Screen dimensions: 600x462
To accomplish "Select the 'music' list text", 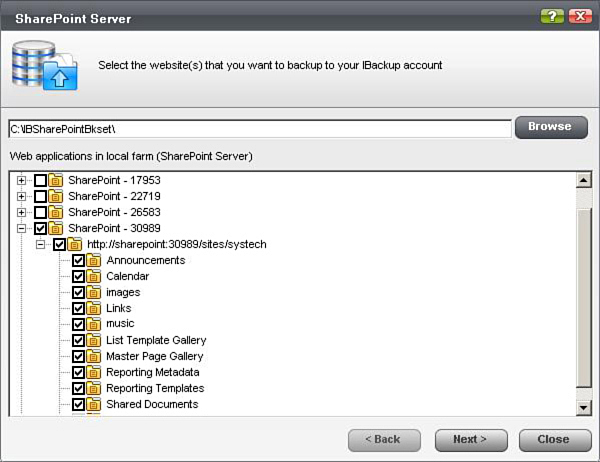I will point(120,323).
